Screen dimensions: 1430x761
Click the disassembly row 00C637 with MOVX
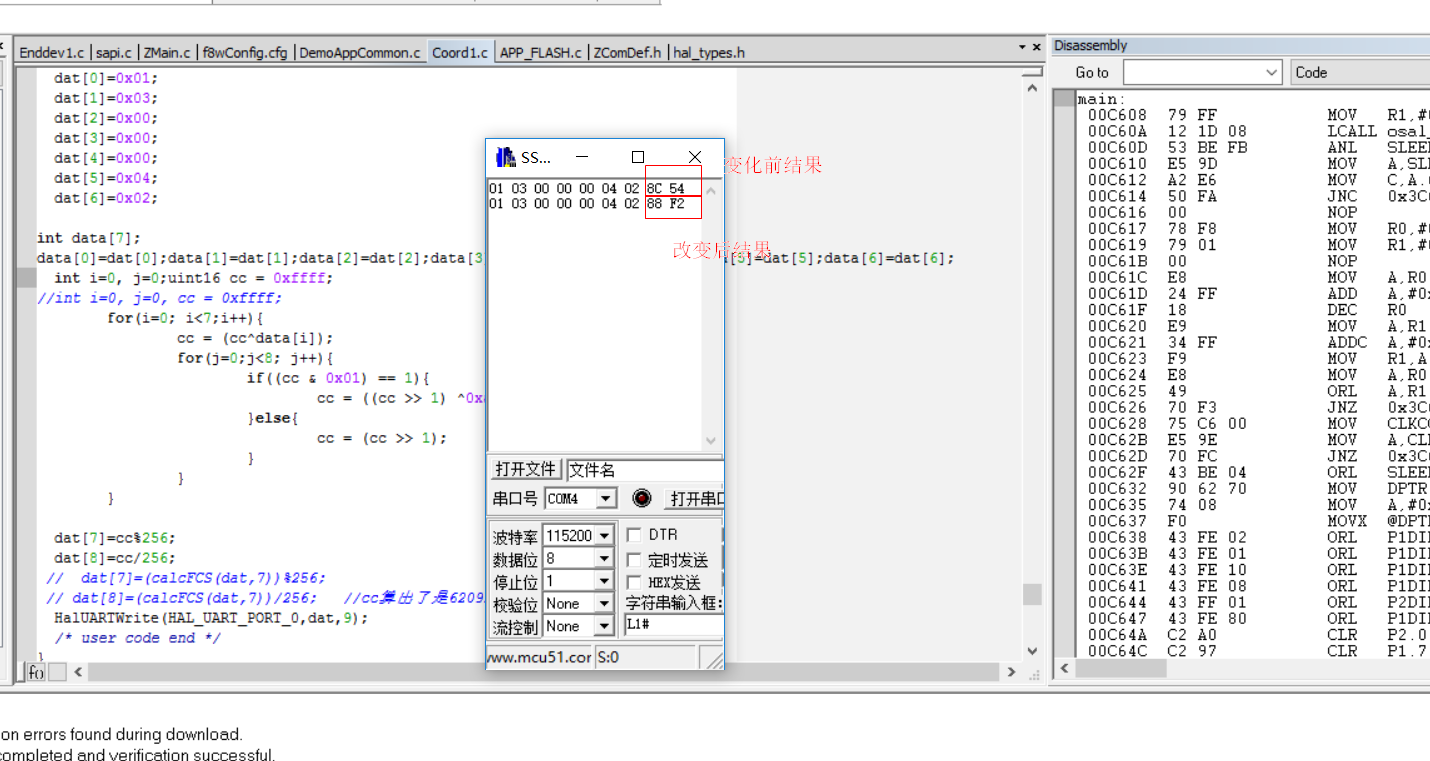(x=1254, y=521)
